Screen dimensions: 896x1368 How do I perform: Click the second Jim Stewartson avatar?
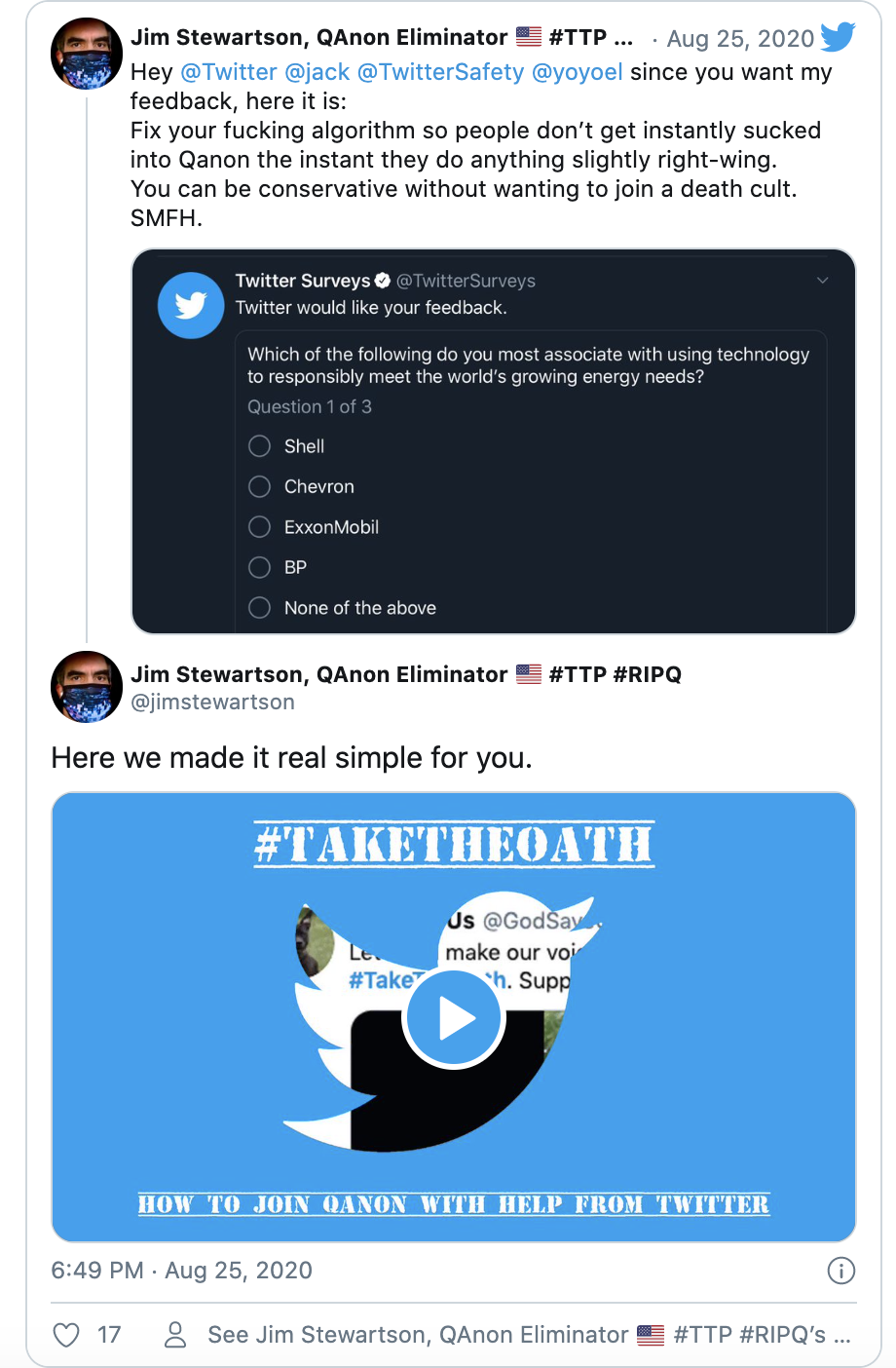pyautogui.click(x=87, y=687)
